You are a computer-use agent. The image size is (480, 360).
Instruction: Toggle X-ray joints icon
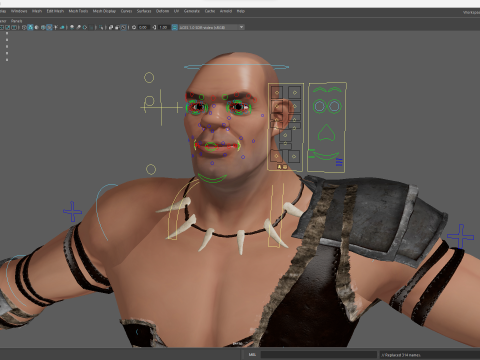coord(124,27)
